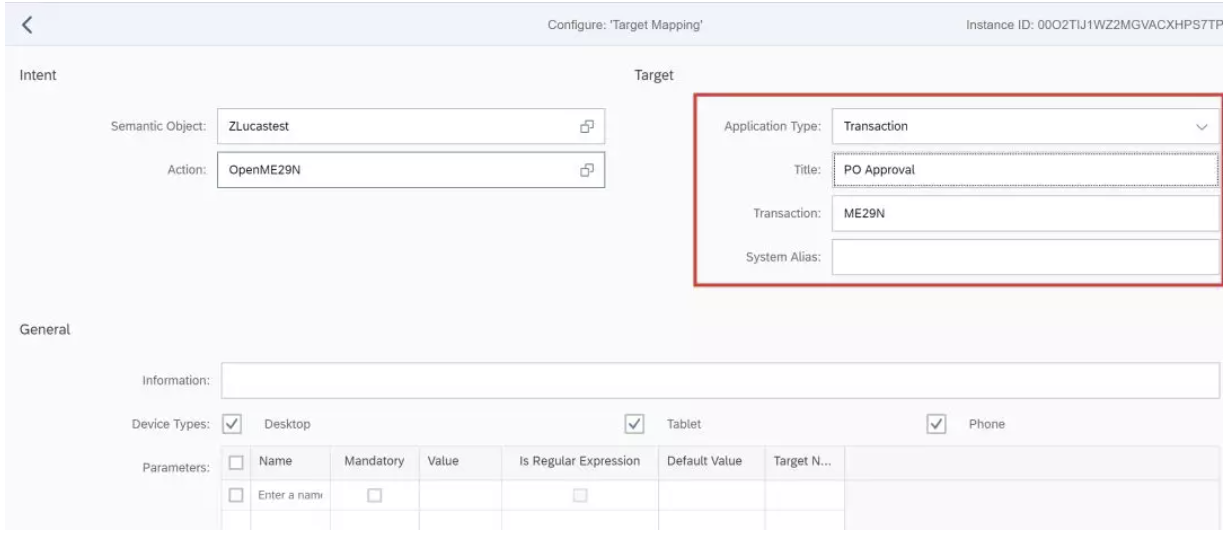Click the Is Regular Expression column header

point(579,462)
